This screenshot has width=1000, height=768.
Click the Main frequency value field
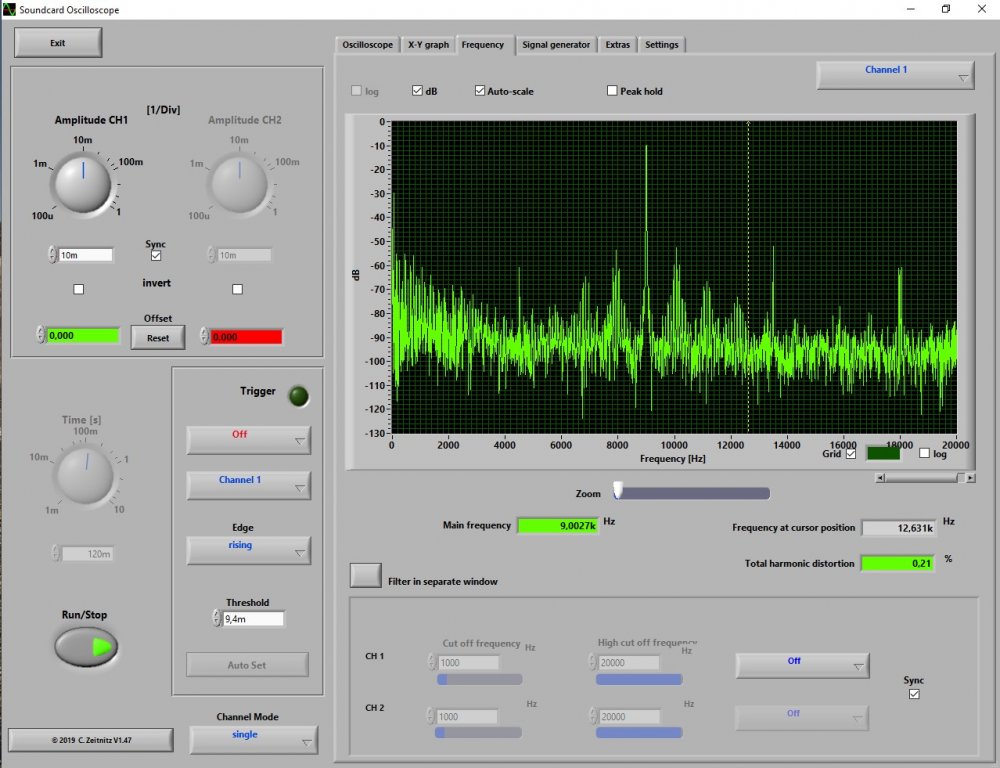[558, 526]
